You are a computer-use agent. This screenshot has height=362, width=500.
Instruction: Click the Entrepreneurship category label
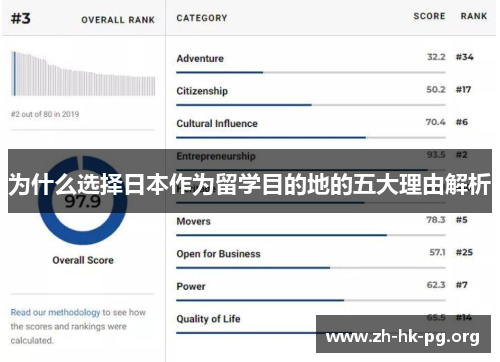pyautogui.click(x=216, y=156)
